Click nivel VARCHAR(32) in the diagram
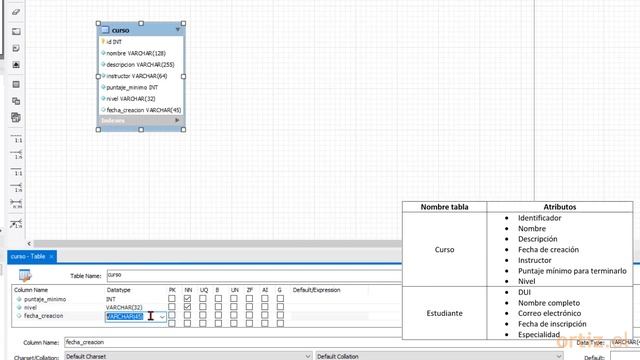This screenshot has width=640, height=360. coord(131,99)
